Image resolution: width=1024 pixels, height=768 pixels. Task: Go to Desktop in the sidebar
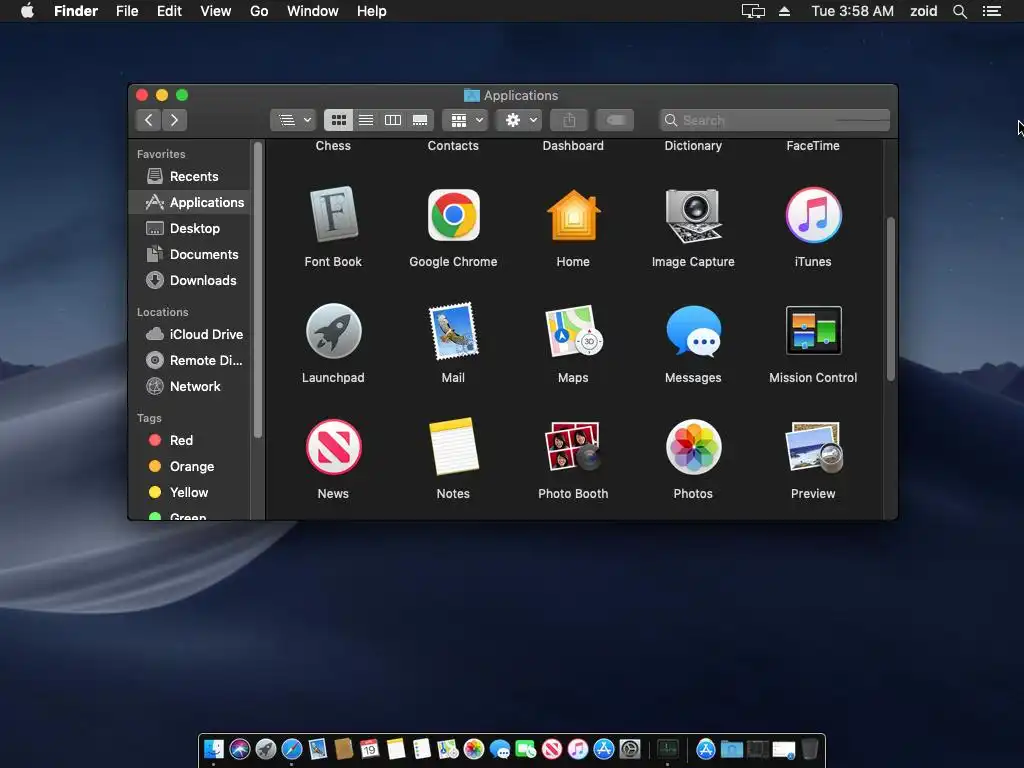189,229
